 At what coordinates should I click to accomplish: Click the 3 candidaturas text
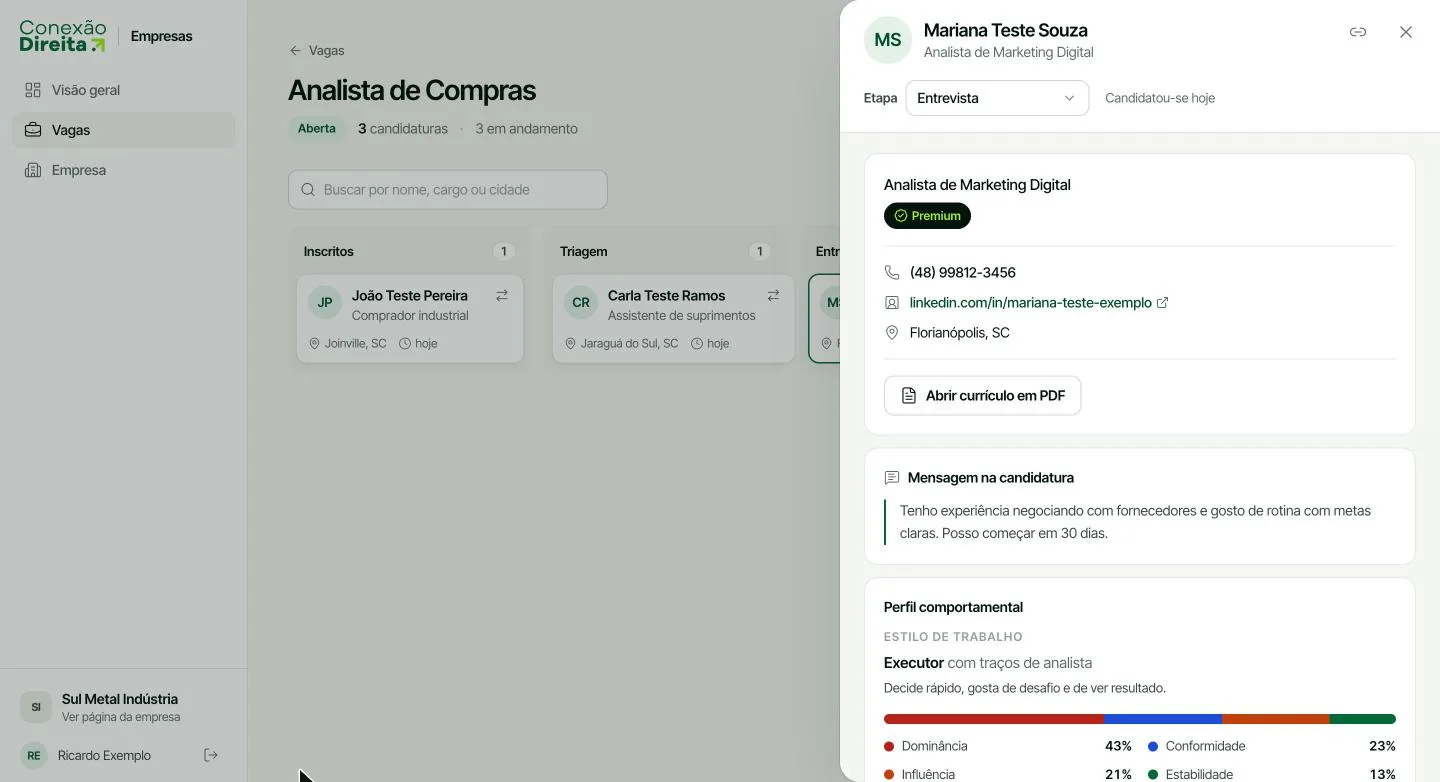click(403, 129)
